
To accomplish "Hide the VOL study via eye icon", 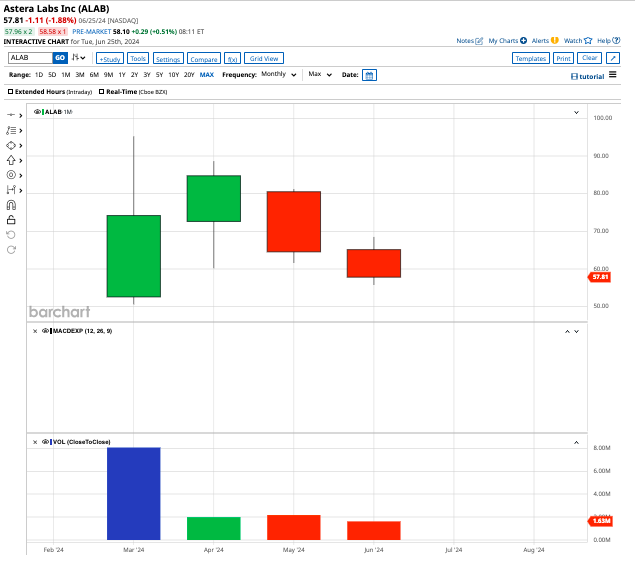I will point(44,441).
